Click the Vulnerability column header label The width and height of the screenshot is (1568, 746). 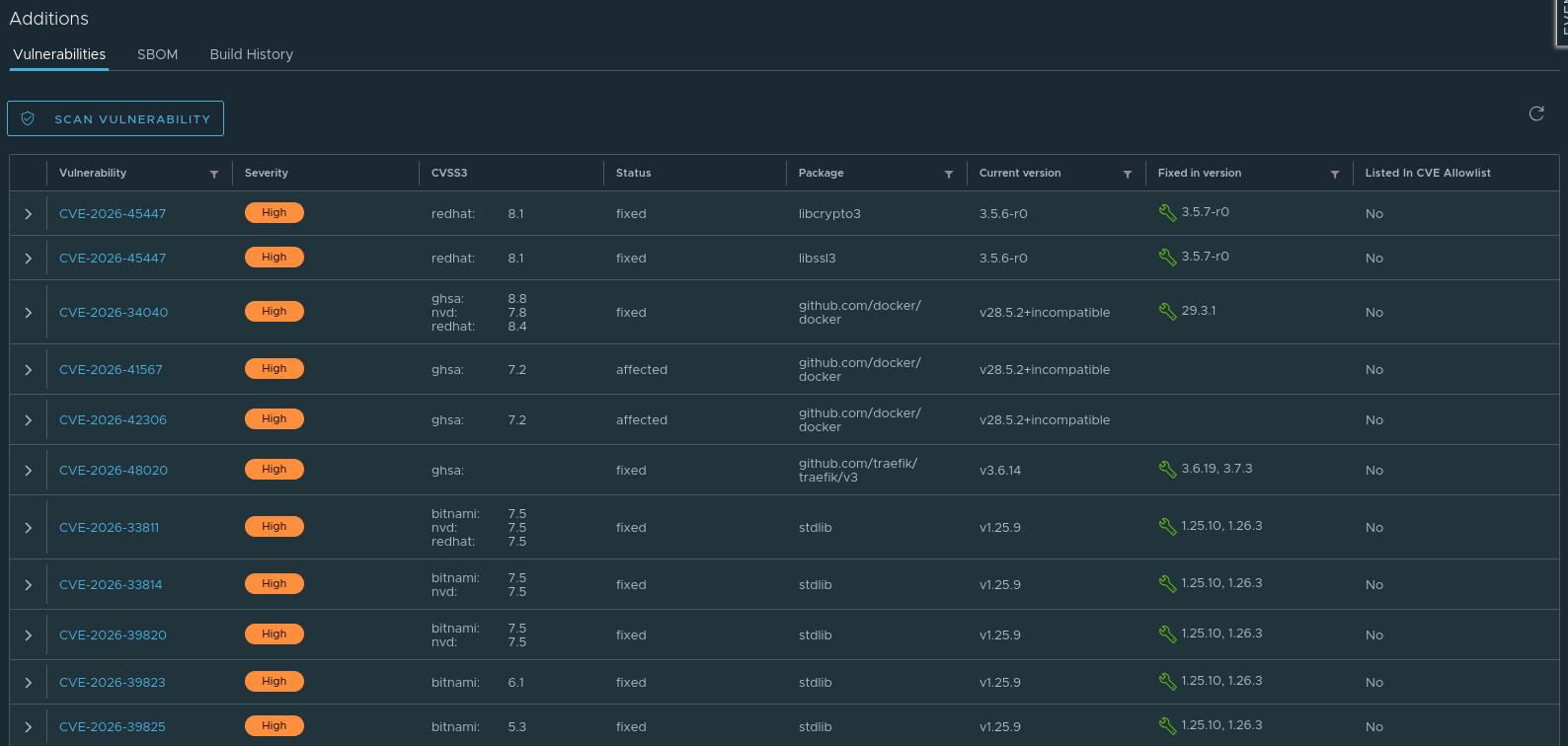click(93, 173)
